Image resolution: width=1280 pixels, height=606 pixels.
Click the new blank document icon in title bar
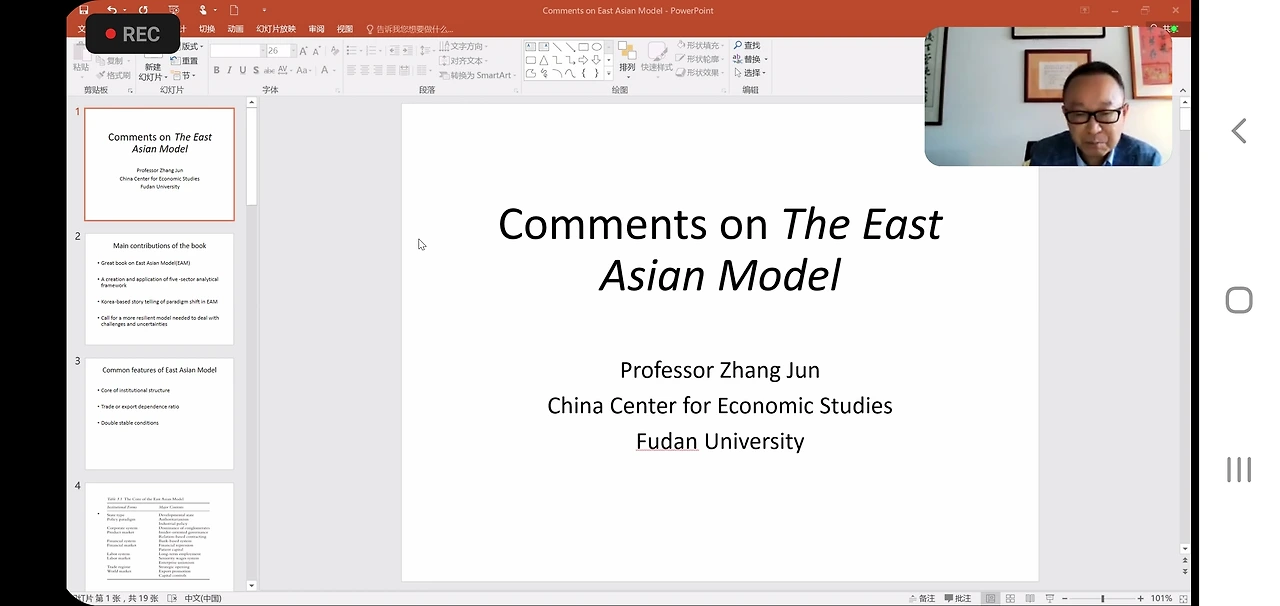[x=234, y=10]
